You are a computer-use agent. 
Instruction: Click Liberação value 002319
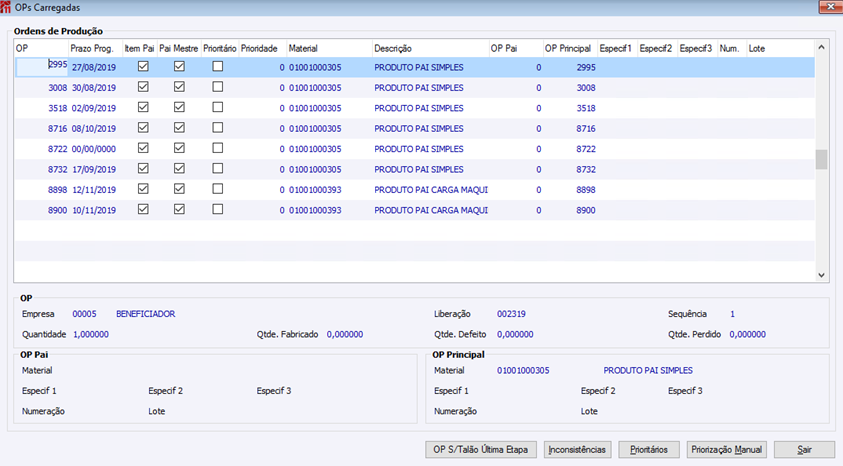coord(511,314)
